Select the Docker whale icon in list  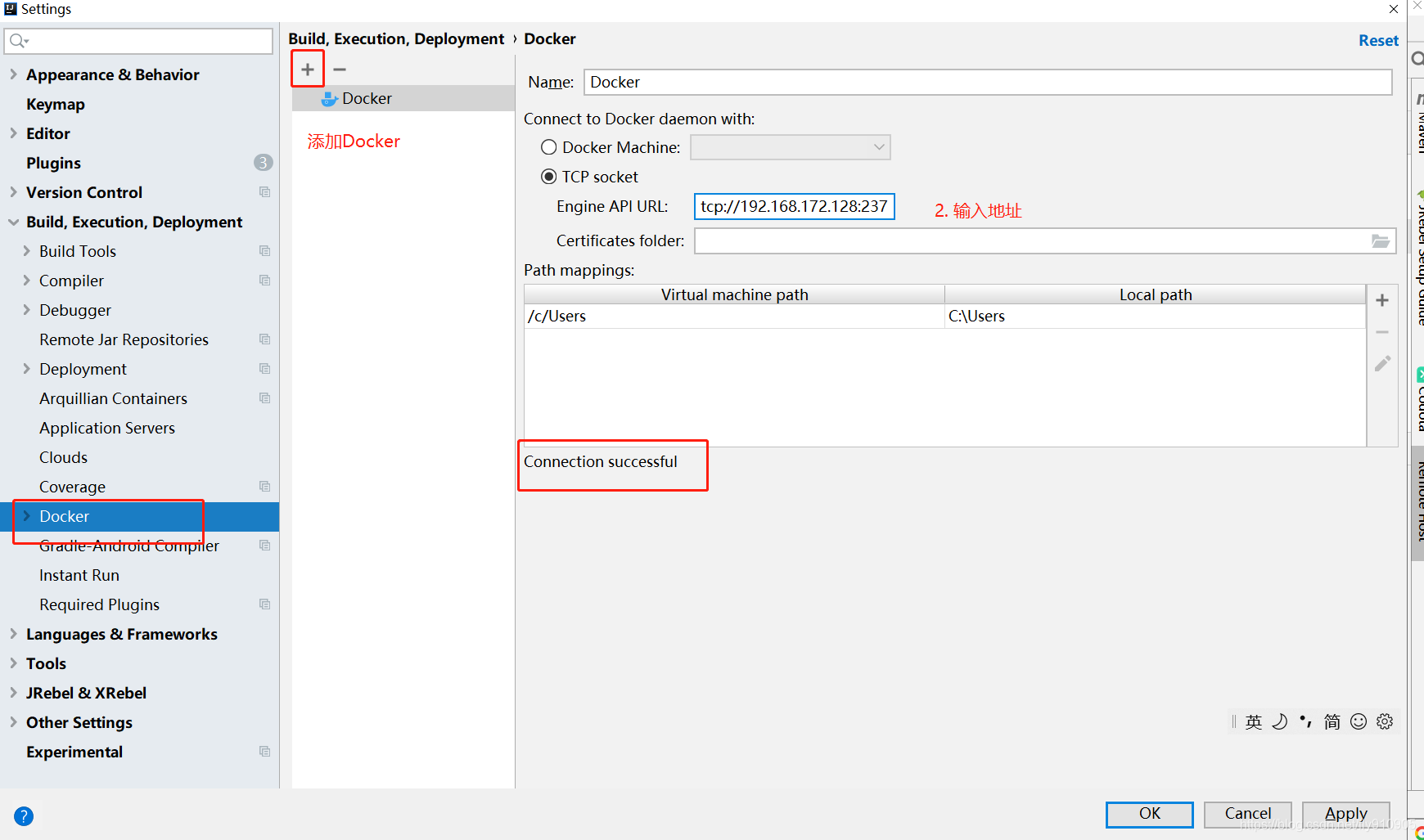tap(329, 98)
